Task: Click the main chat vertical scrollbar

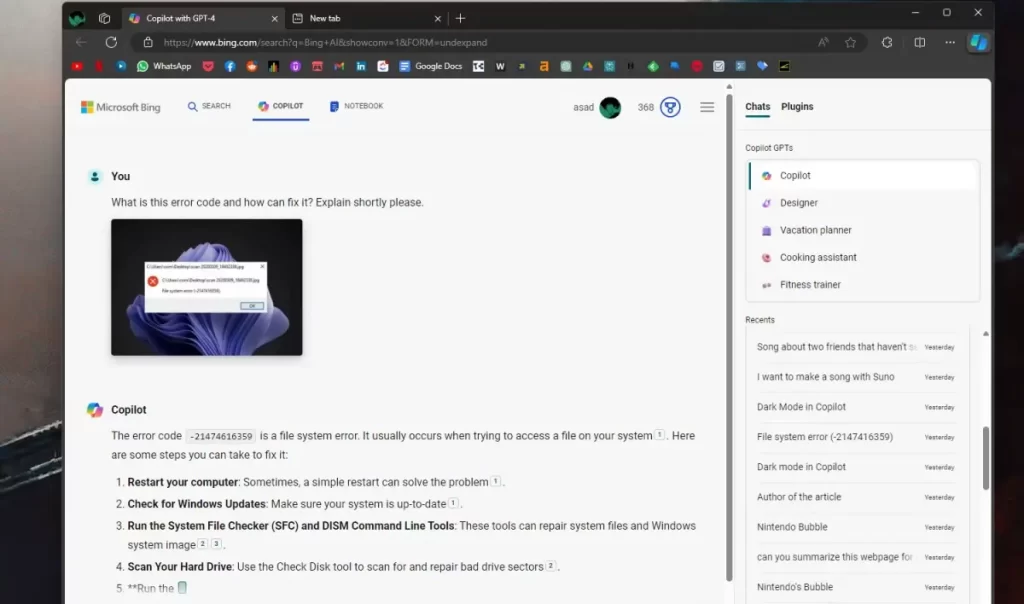Action: 729,336
